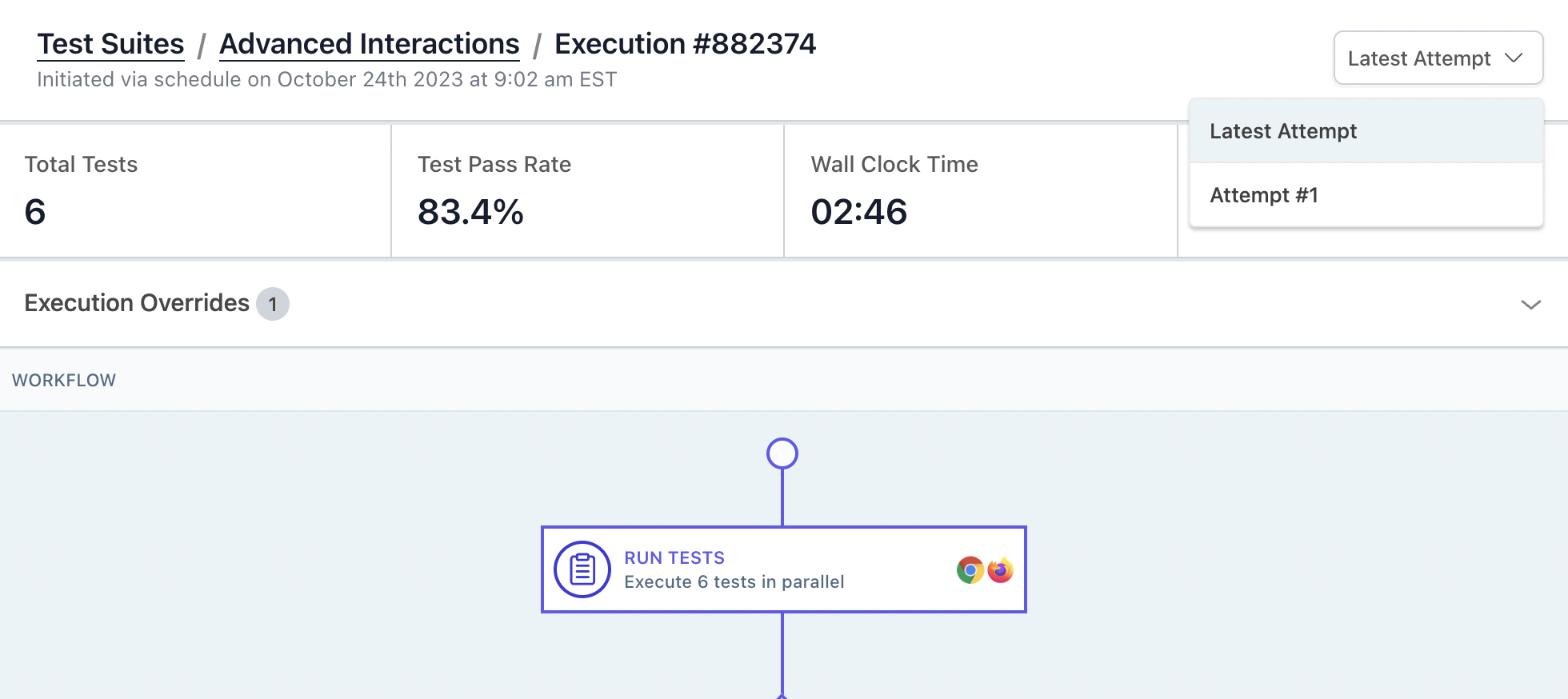The width and height of the screenshot is (1568, 699).
Task: Click the Execution #882374 breadcrumb title
Action: pyautogui.click(x=685, y=44)
